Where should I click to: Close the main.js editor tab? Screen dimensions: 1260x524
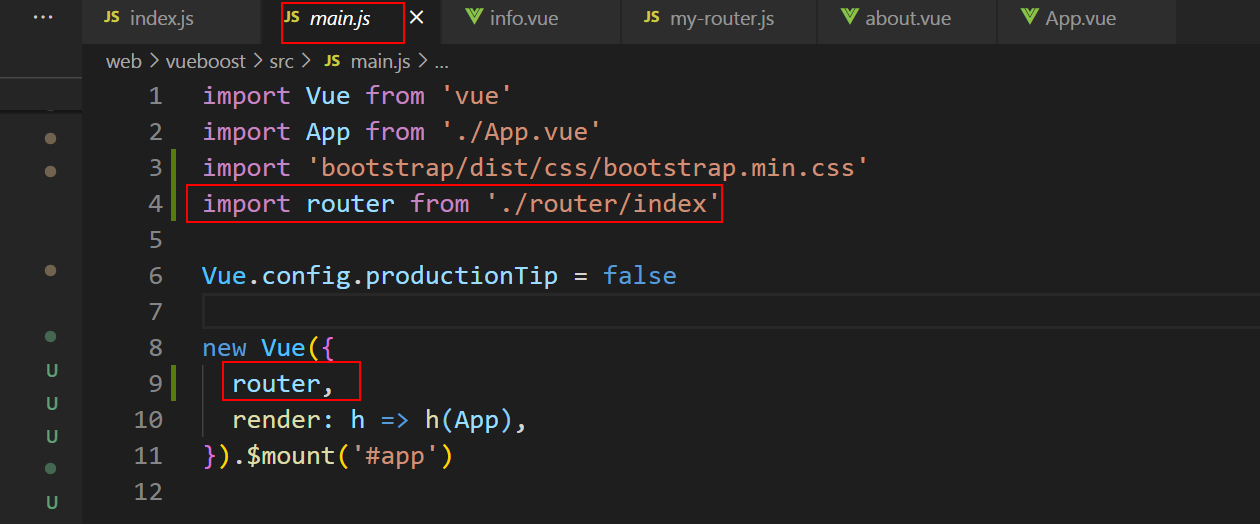click(417, 18)
